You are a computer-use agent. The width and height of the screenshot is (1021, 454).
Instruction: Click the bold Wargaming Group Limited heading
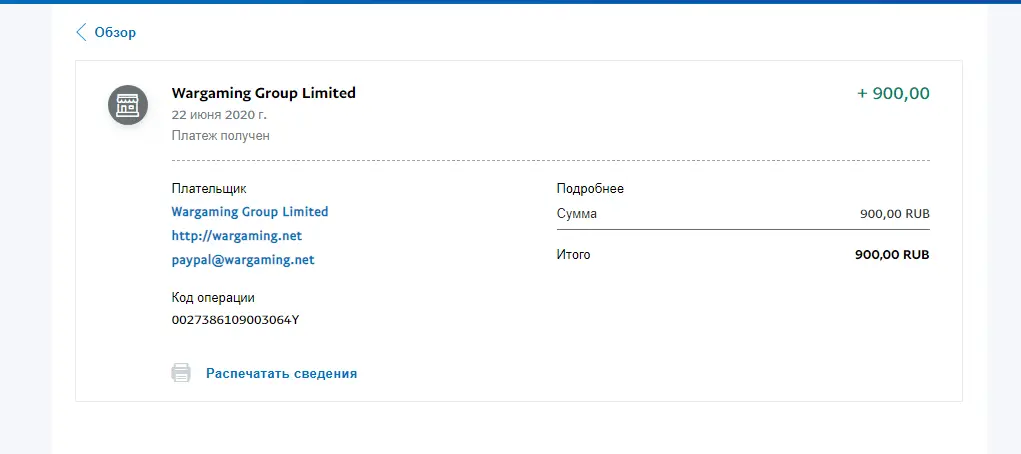click(x=264, y=93)
